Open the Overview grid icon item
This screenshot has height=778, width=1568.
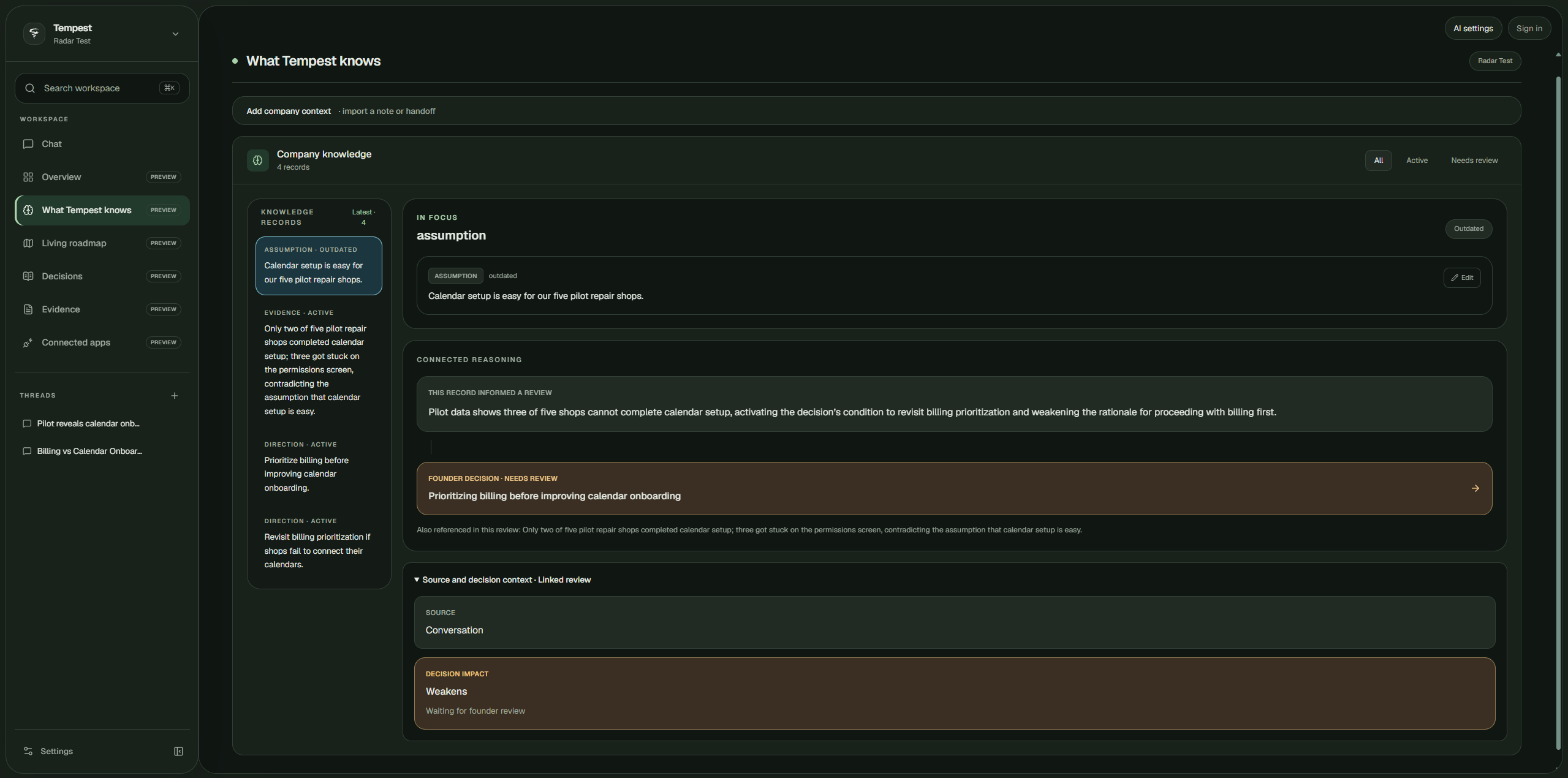[28, 177]
